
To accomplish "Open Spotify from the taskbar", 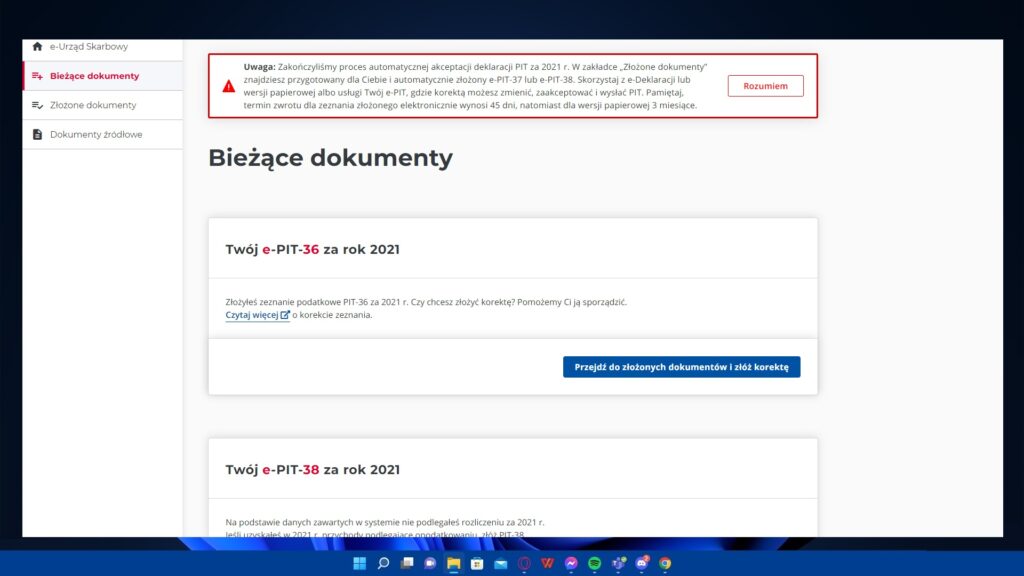I will pos(594,563).
